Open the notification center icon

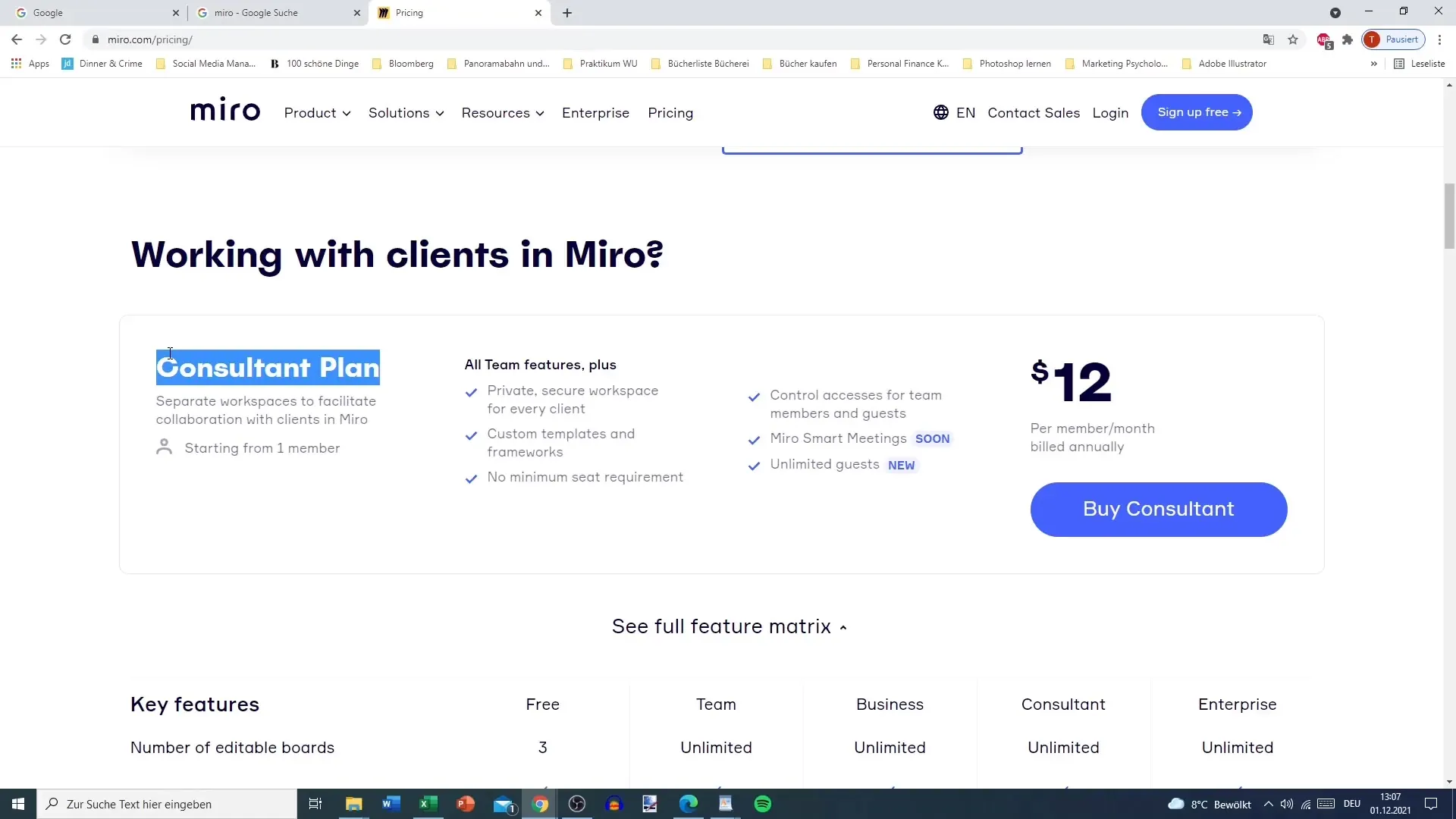1431,804
